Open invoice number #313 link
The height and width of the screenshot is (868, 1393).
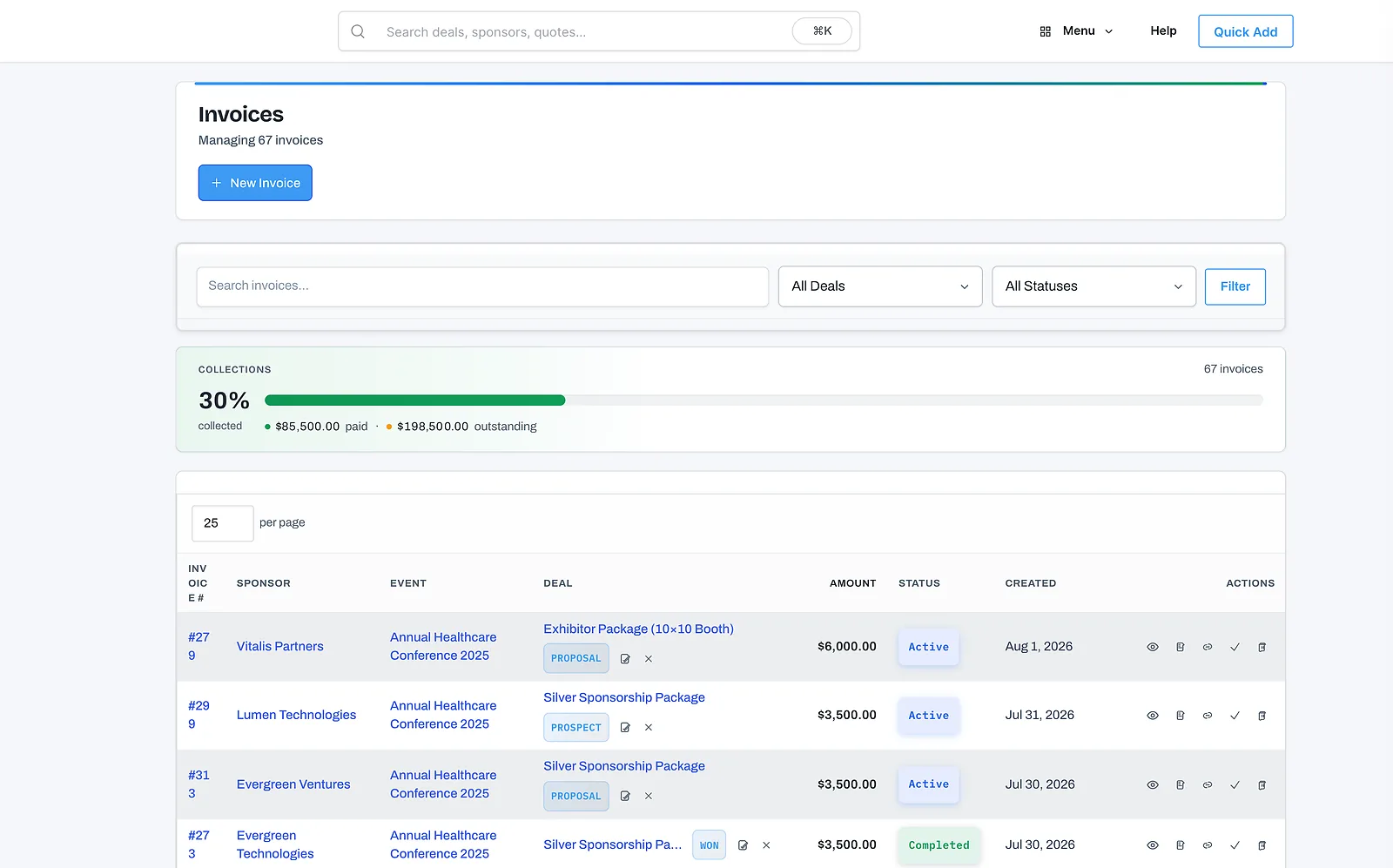(199, 784)
